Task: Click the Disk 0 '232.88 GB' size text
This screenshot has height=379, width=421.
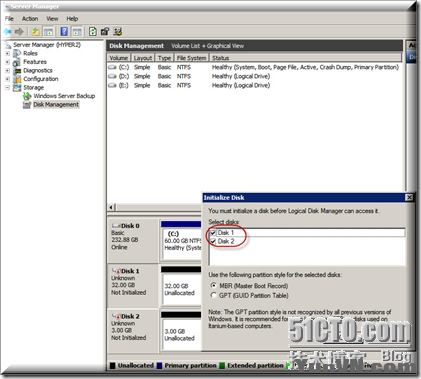Action: tap(125, 240)
